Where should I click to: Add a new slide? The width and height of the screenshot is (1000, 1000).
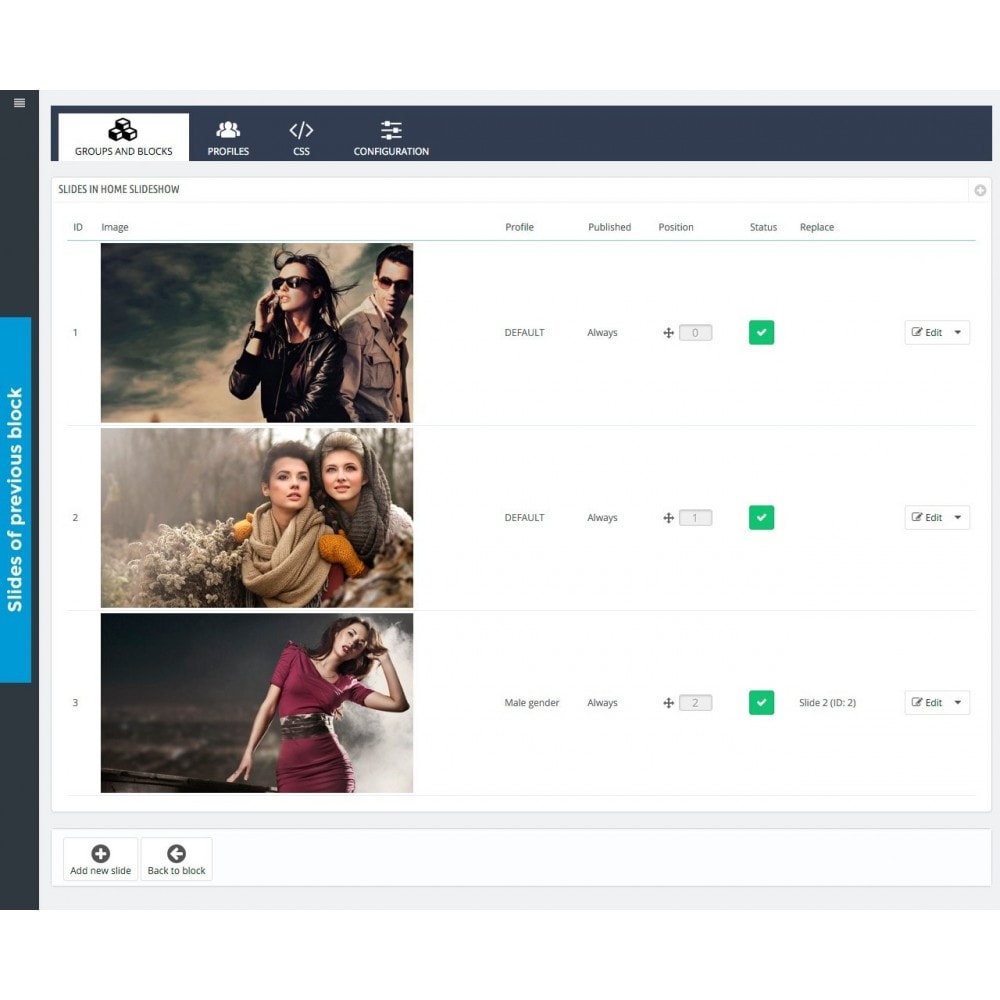pos(101,859)
